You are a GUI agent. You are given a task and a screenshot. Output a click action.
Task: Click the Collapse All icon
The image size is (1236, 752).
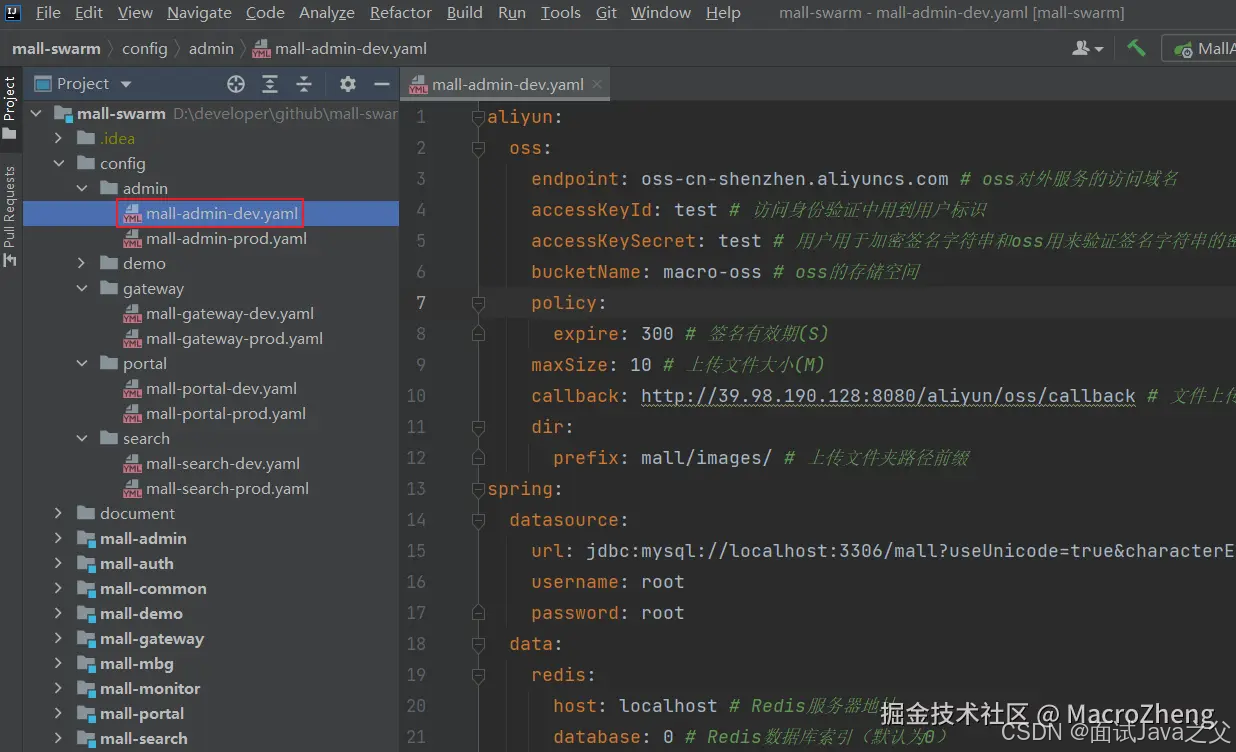coord(304,84)
